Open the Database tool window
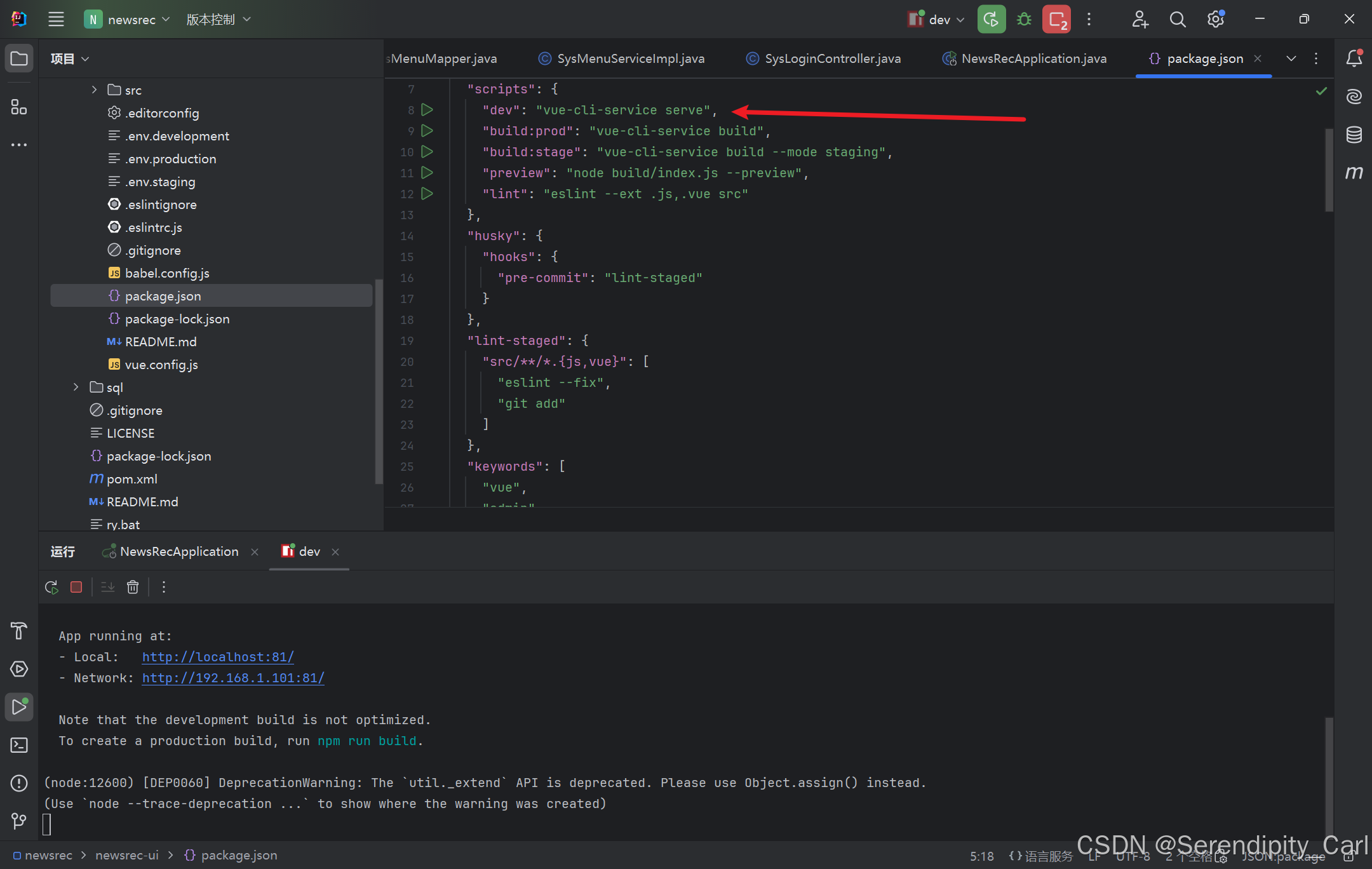 pyautogui.click(x=1354, y=135)
